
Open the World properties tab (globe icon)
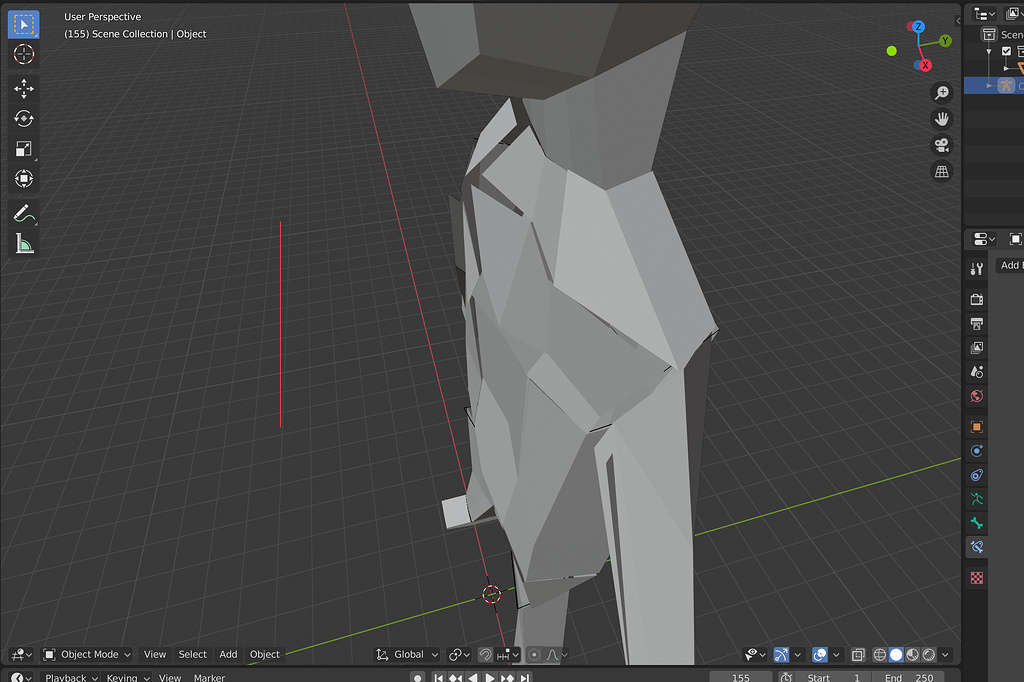coord(976,396)
